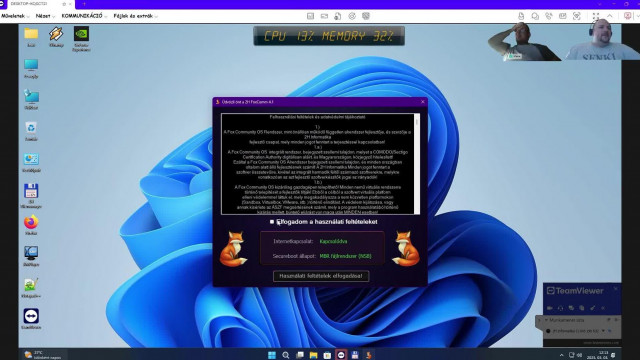The height and width of the screenshot is (360, 640).
Task: Open Microsoft Store from the taskbar
Action: 327,355
